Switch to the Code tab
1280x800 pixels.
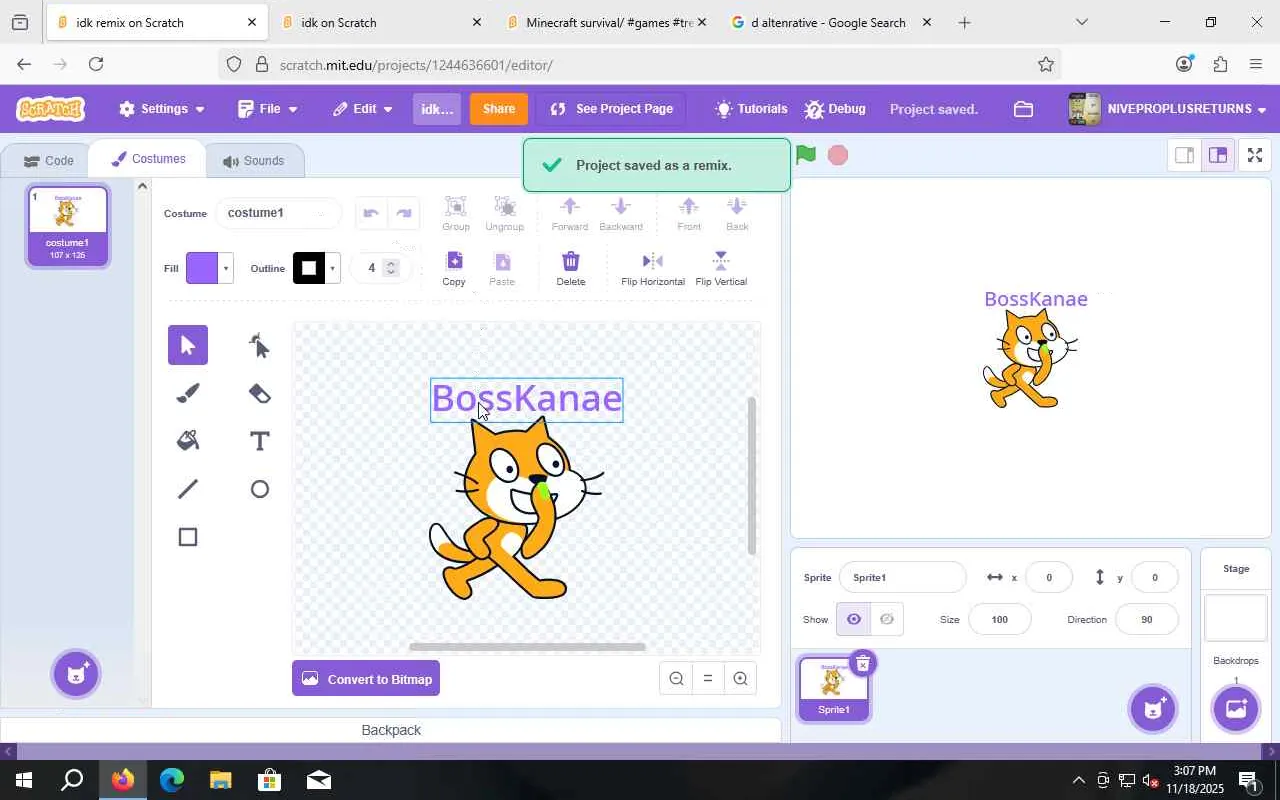click(x=48, y=160)
